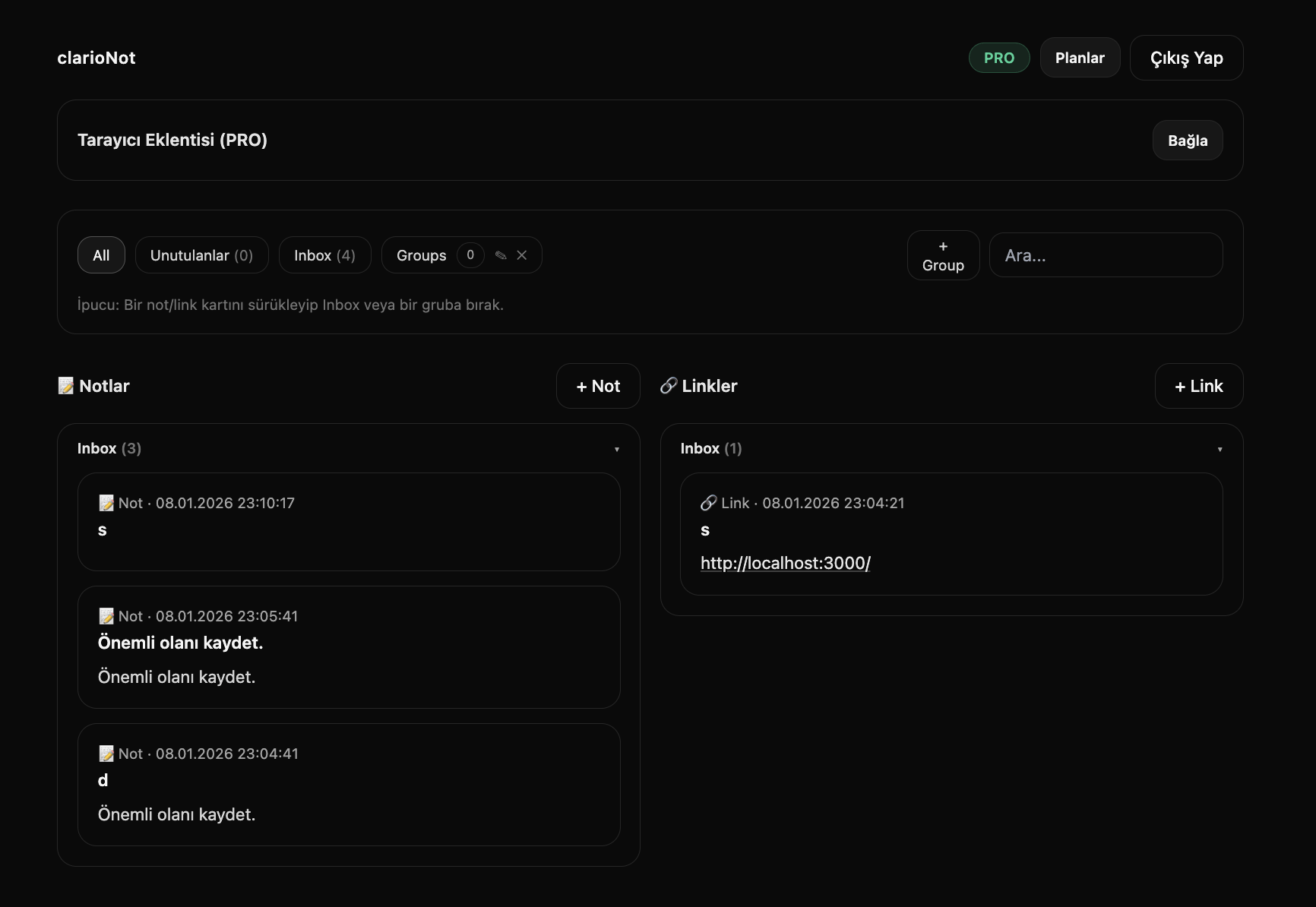
Task: Click the note icon on the 23:04:41 note
Action: (x=106, y=754)
